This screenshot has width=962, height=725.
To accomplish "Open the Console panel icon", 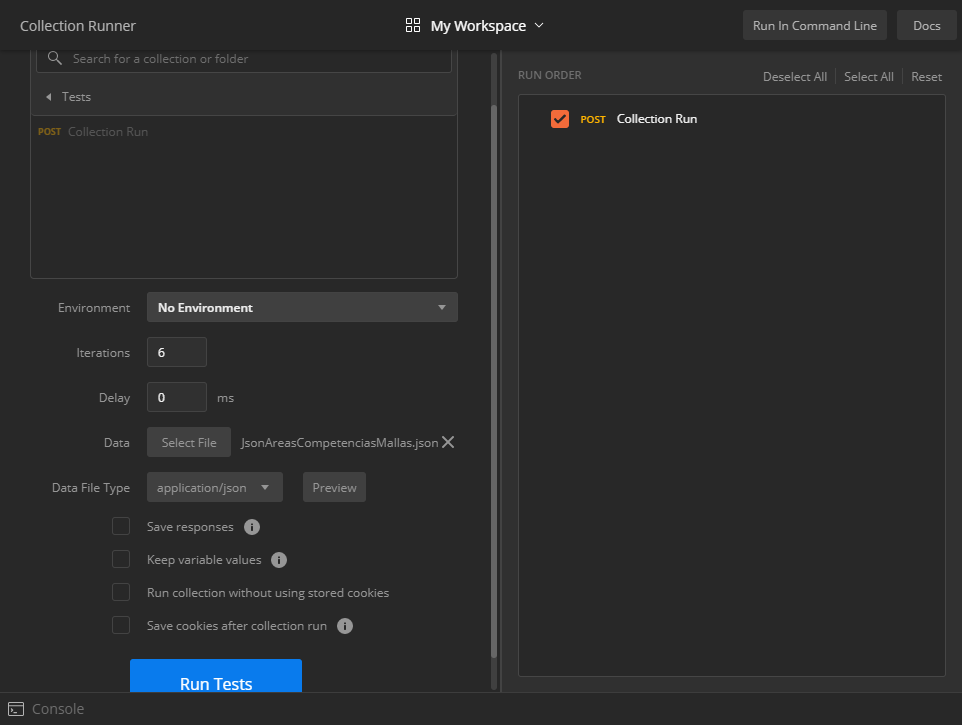I will [16, 709].
